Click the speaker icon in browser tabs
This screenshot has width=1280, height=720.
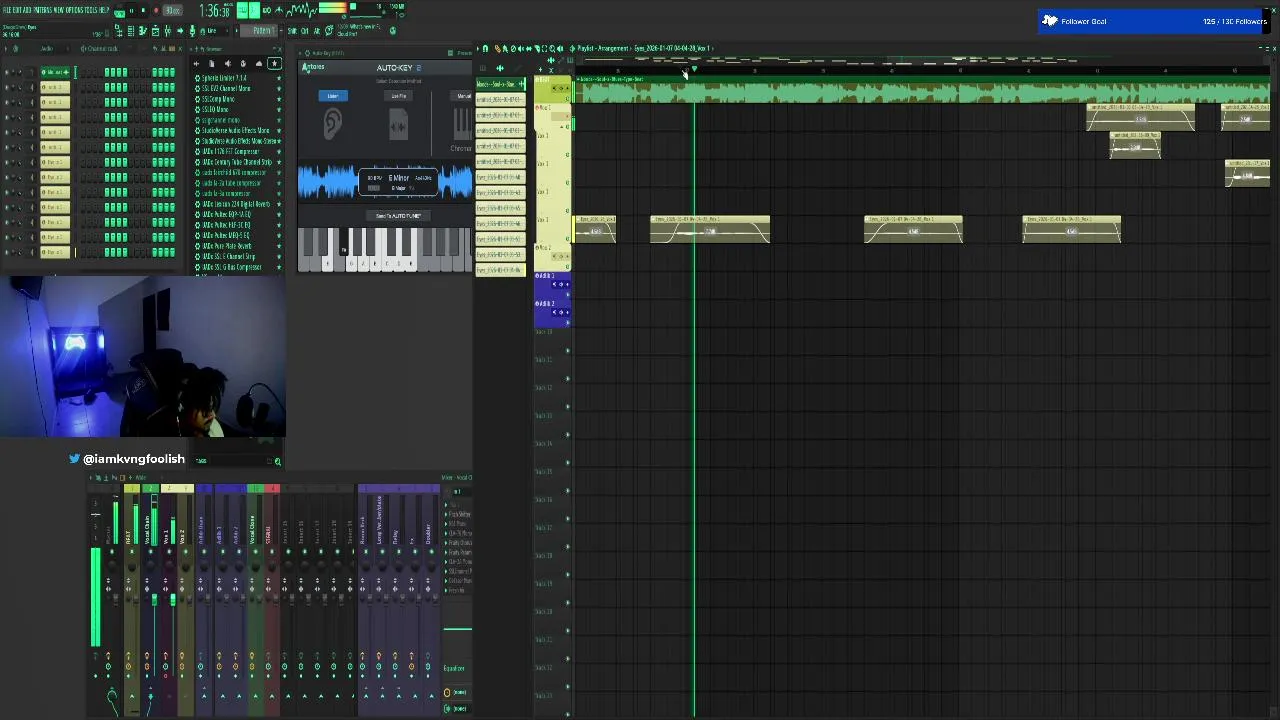point(228,64)
